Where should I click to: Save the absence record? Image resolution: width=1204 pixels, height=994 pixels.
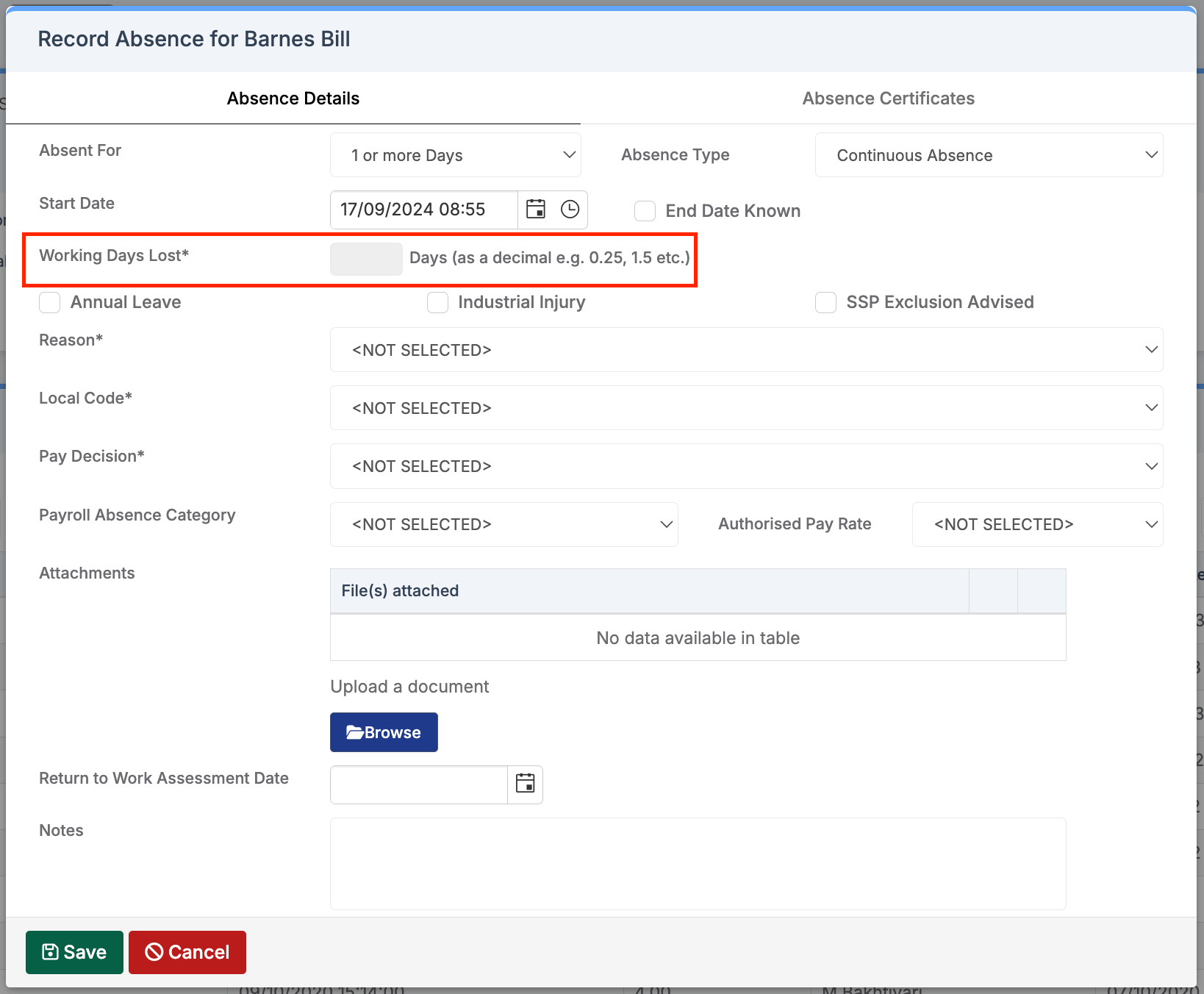[x=74, y=952]
